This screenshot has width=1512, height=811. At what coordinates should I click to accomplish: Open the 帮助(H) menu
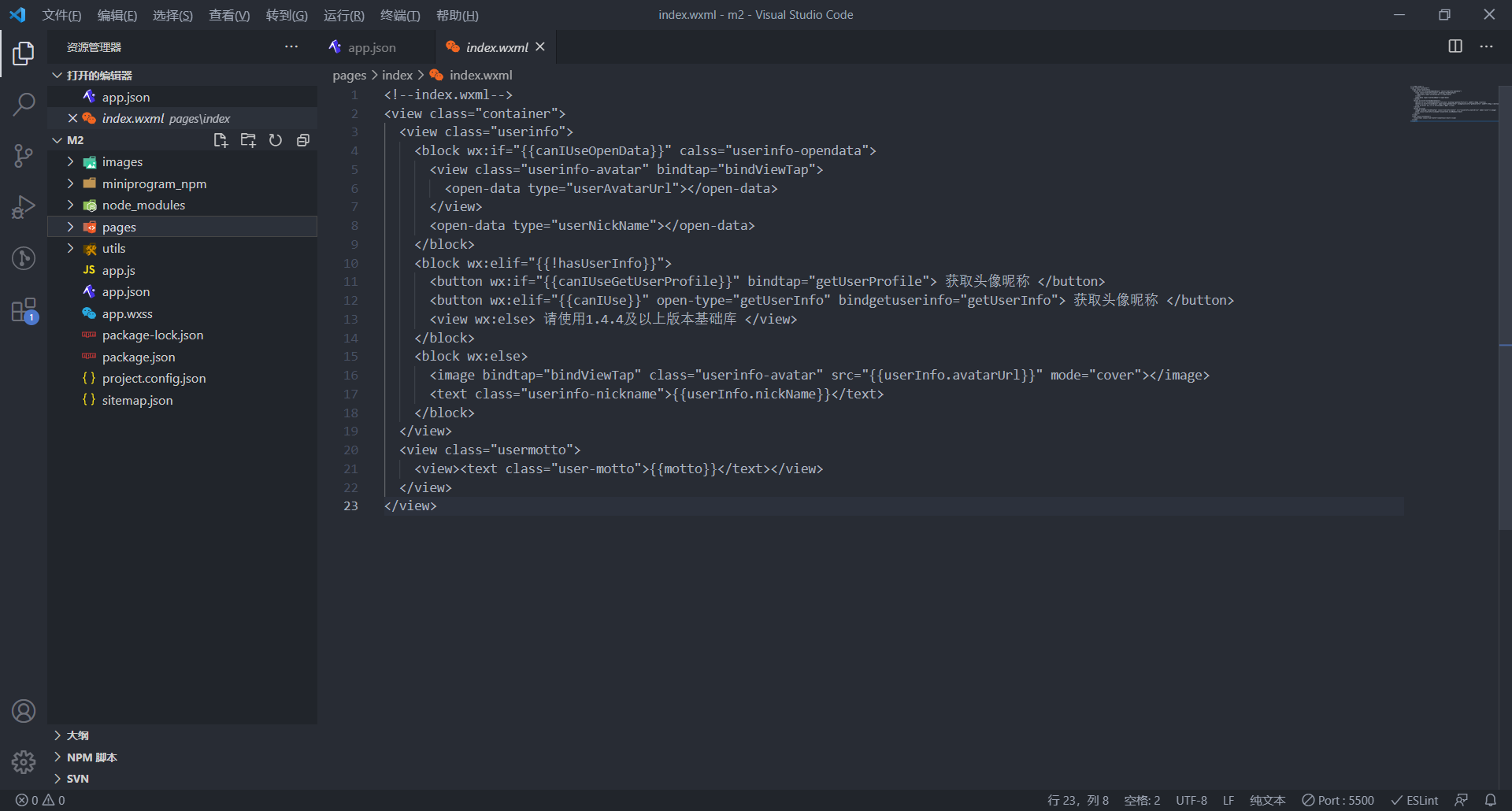click(458, 15)
